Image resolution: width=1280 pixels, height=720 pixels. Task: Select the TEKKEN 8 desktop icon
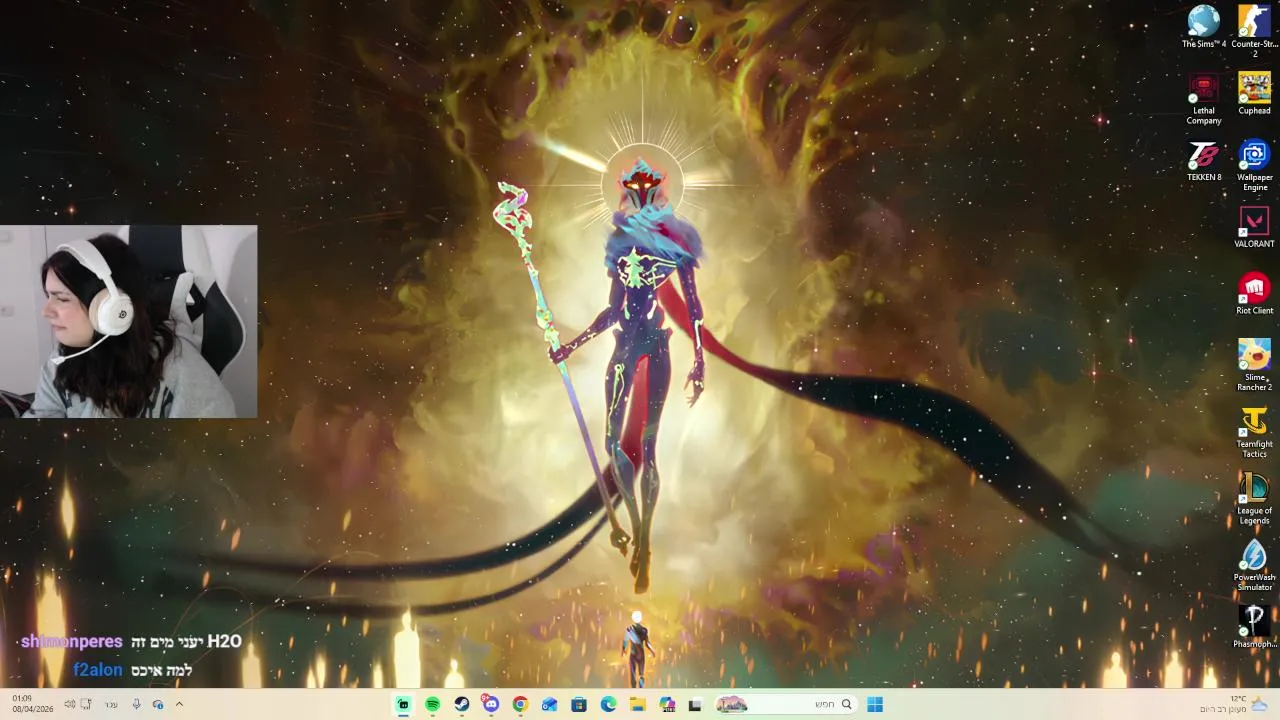[1203, 161]
